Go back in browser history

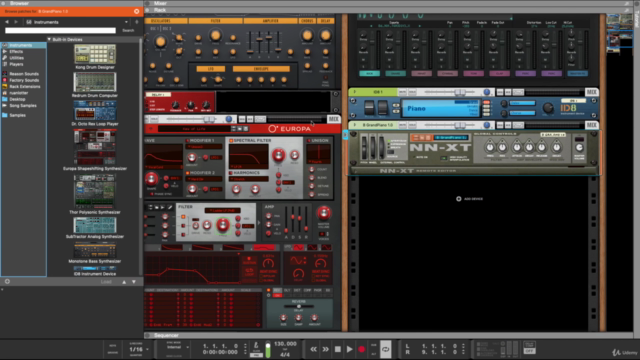coord(7,22)
